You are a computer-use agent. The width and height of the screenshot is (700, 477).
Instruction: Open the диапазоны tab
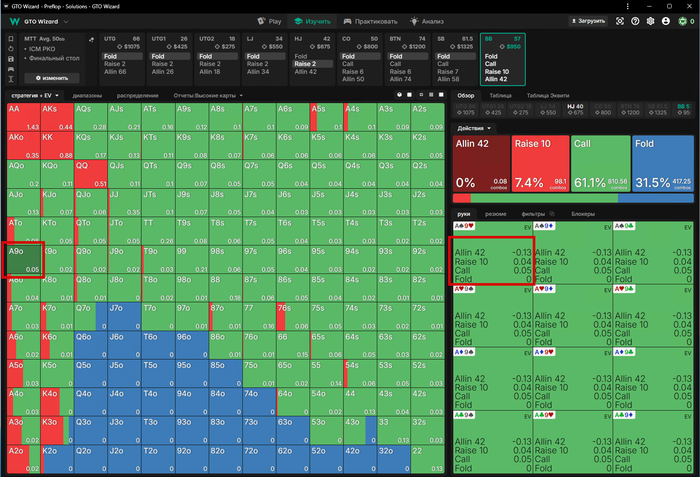(87, 96)
